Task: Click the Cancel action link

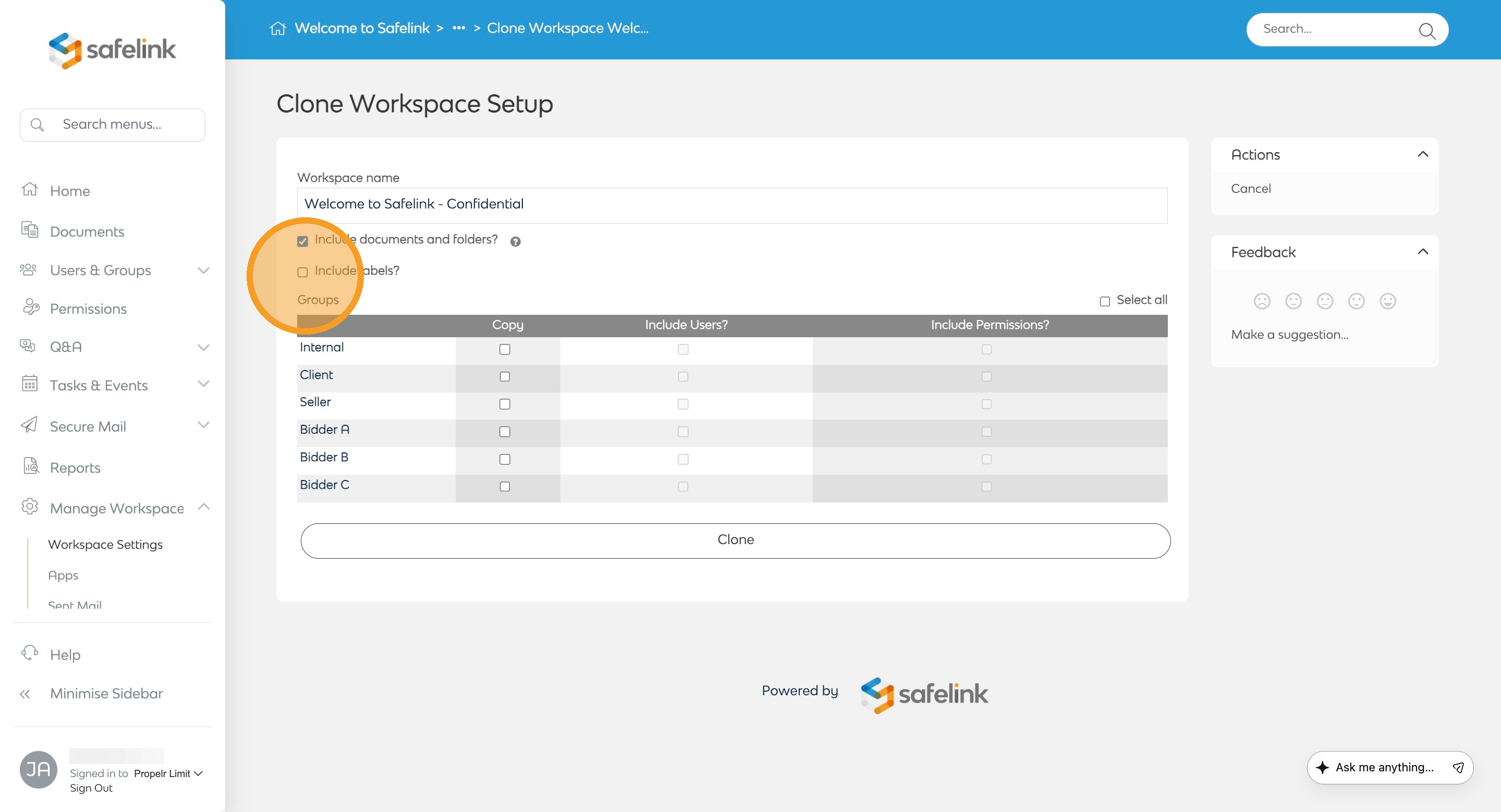Action: (x=1250, y=189)
